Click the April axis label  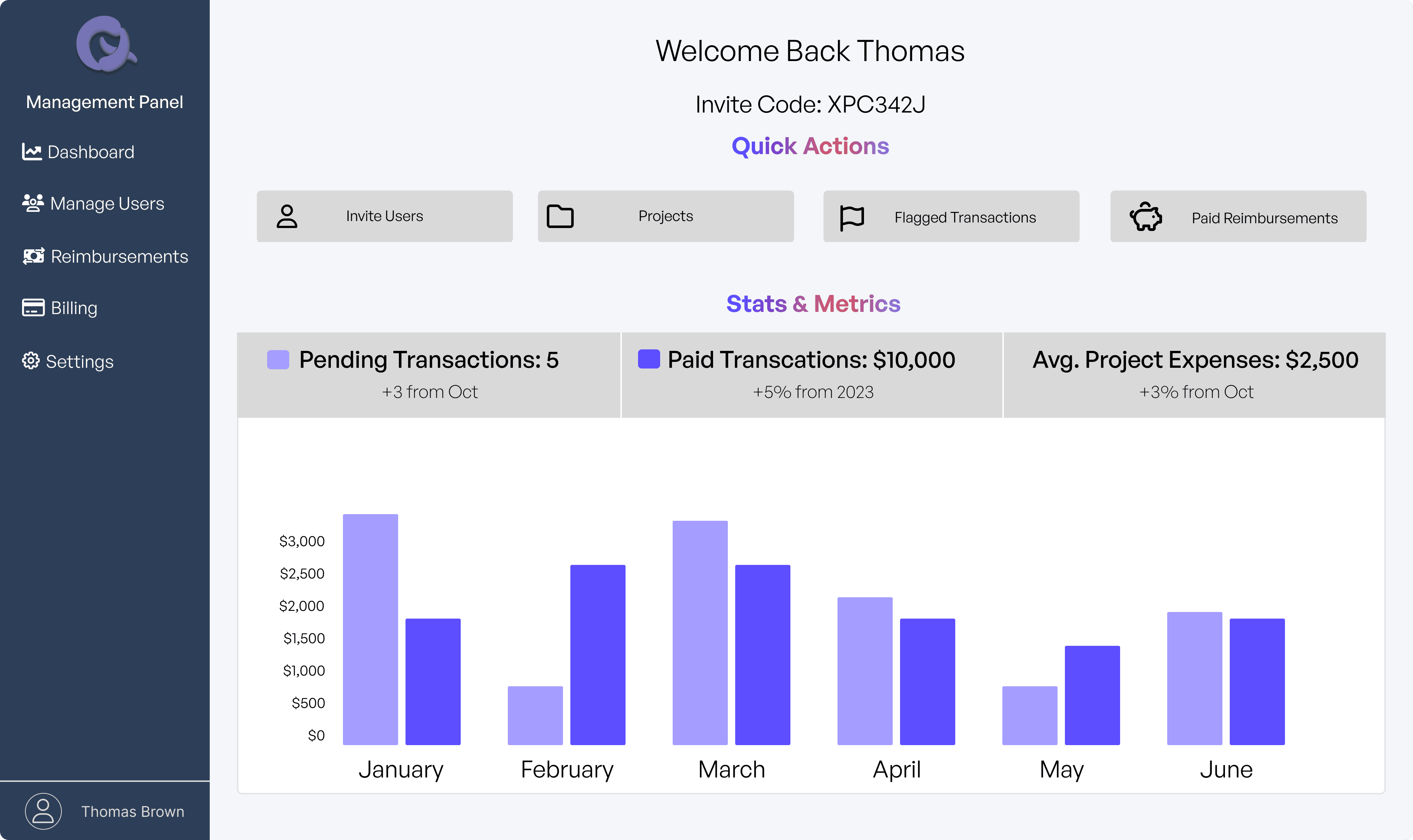897,770
